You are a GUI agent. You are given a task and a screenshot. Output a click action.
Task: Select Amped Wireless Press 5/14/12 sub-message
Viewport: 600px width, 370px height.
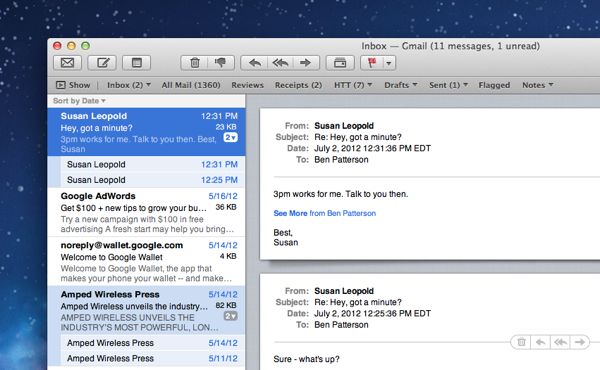tap(152, 343)
